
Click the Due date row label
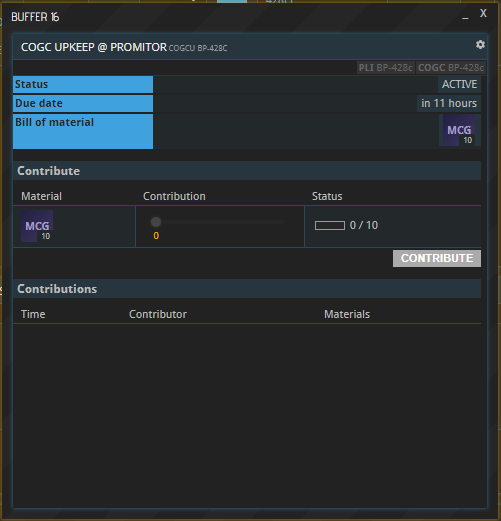click(83, 103)
